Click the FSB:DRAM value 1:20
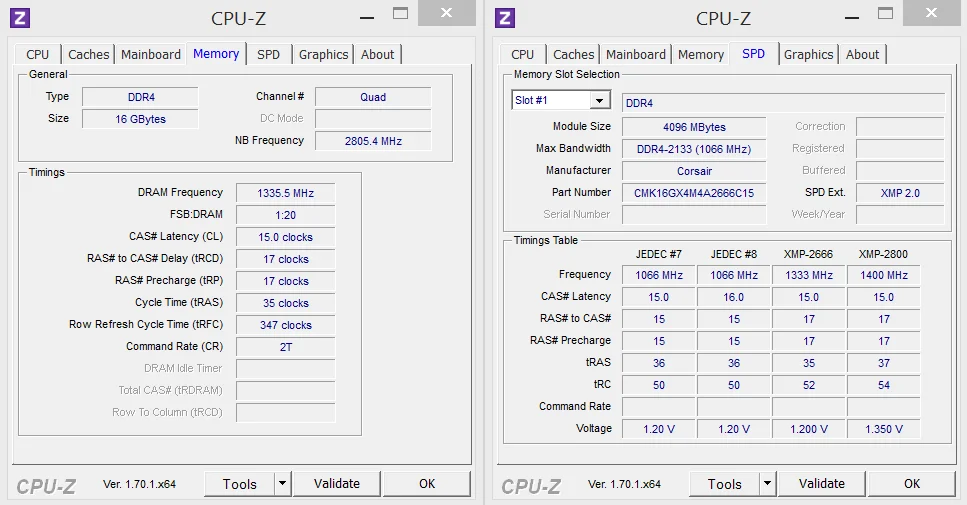Screen dimensions: 967x505 286,215
